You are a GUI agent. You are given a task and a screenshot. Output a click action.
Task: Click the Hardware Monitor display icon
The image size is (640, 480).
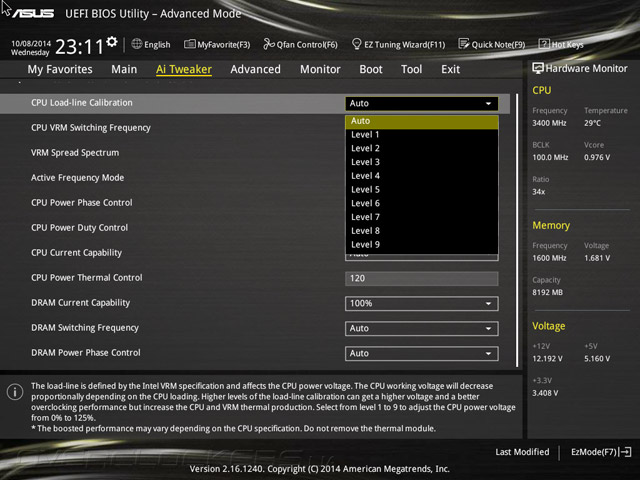click(x=538, y=69)
